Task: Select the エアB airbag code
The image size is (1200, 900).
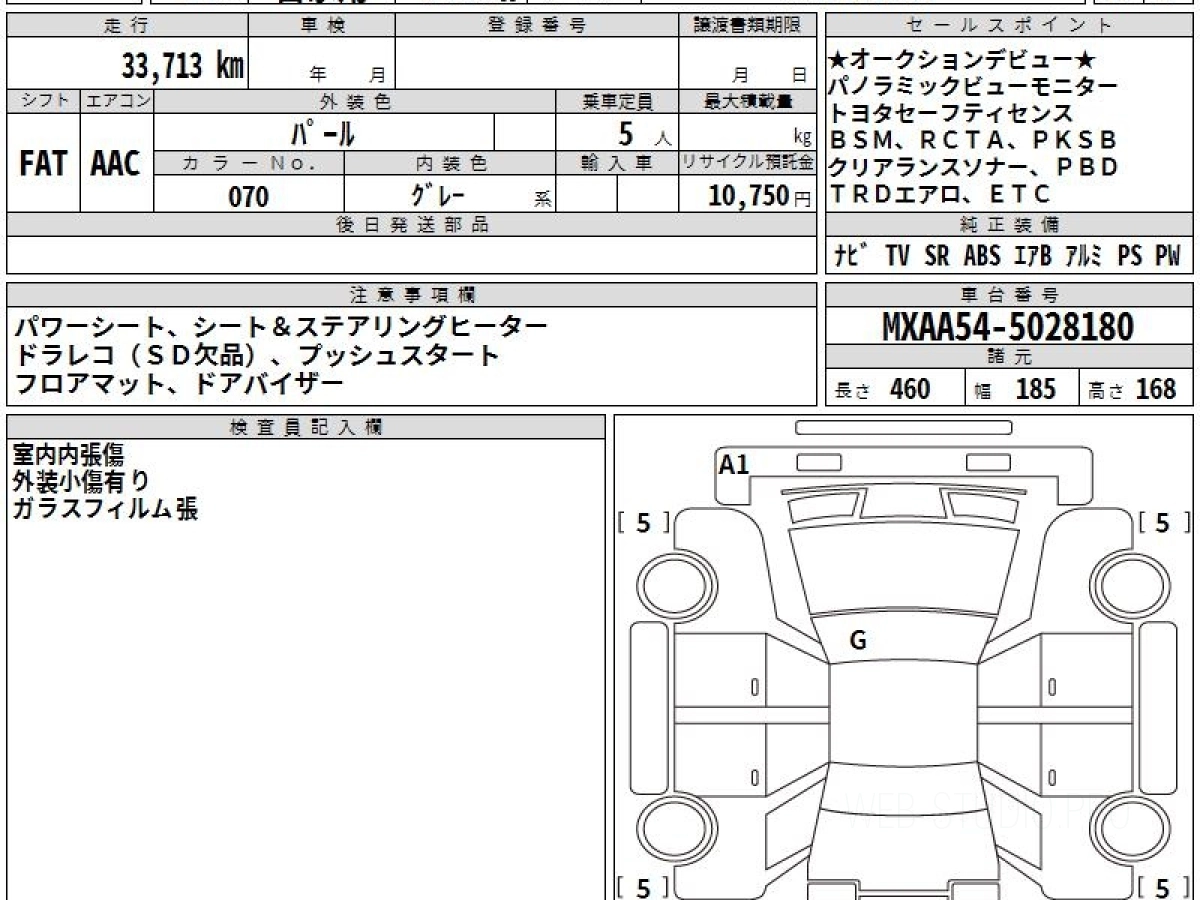Action: 1032,256
